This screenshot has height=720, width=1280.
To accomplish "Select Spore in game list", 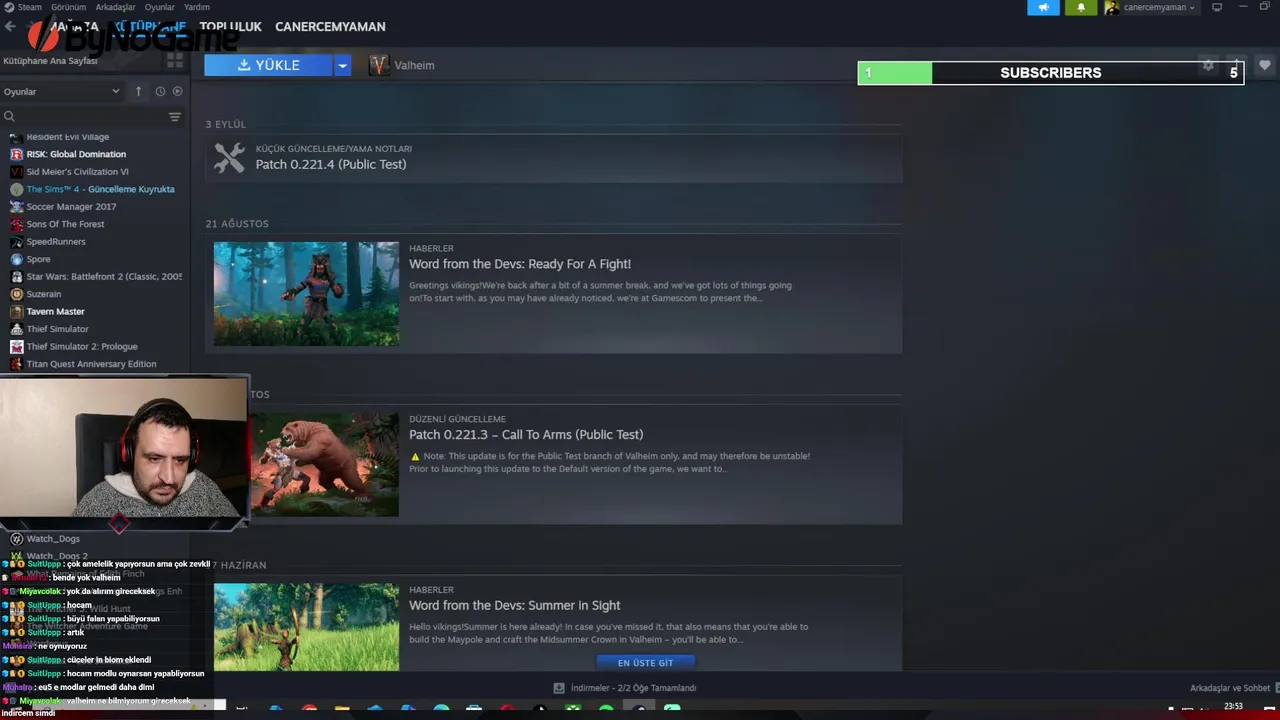I will coord(38,259).
